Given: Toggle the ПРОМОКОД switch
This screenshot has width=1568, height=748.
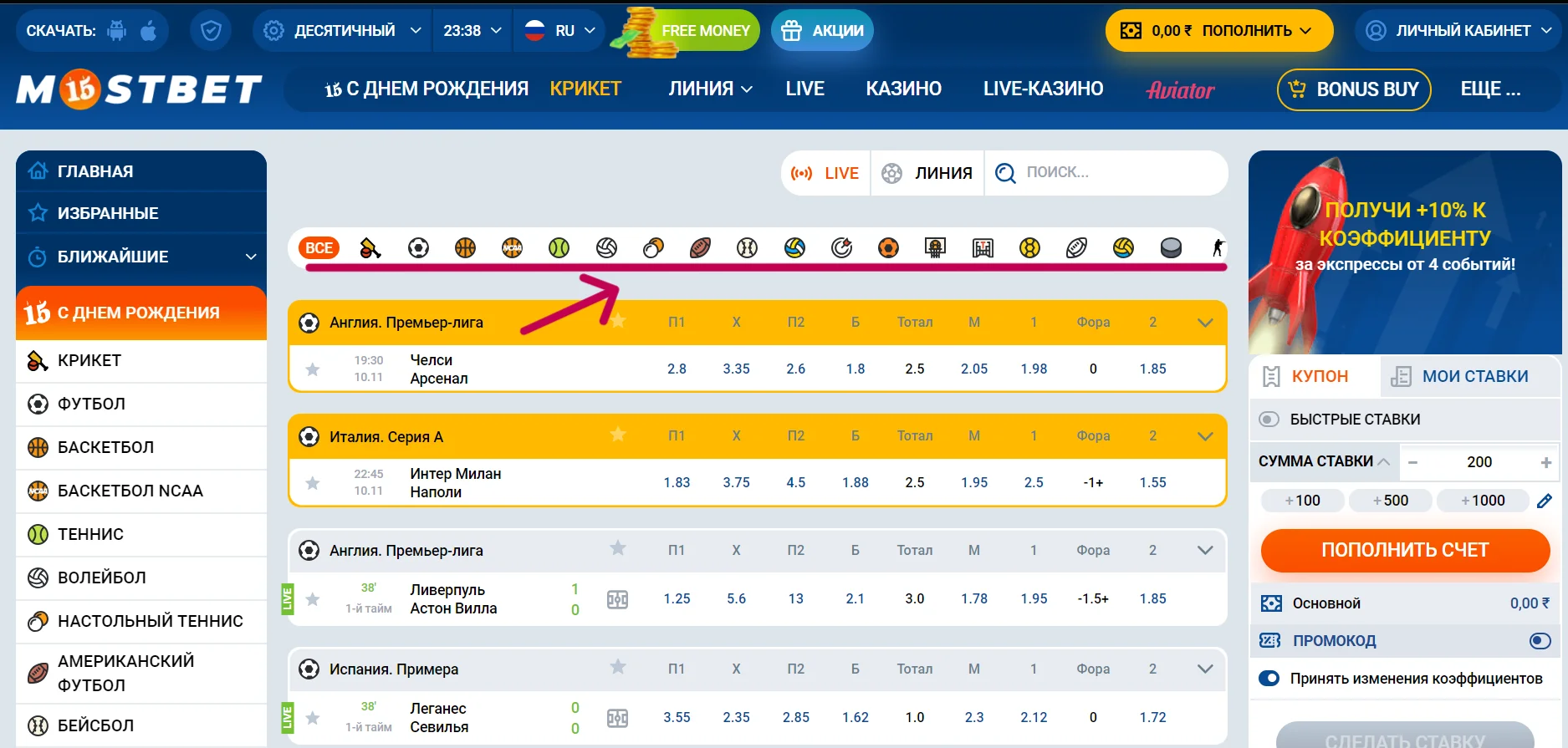Looking at the screenshot, I should click(1540, 641).
